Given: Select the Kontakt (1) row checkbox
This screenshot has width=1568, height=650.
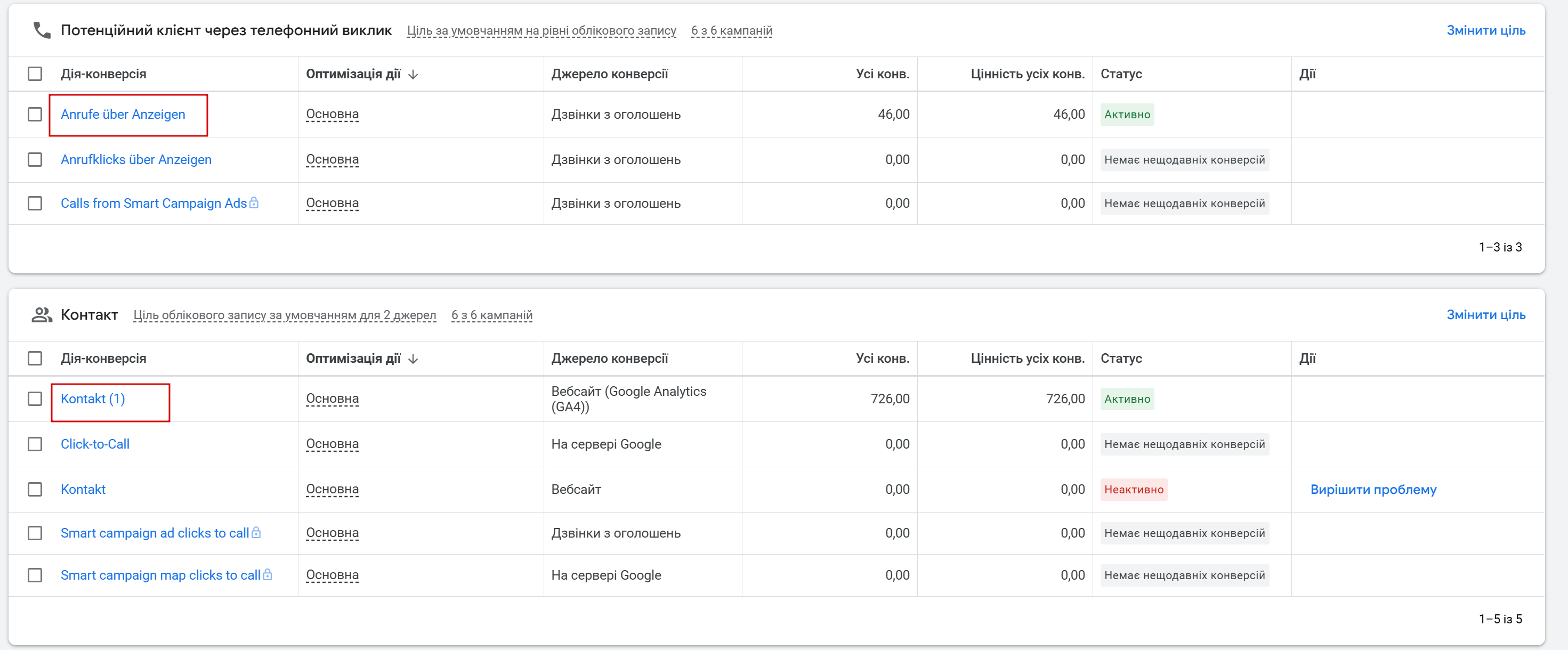Looking at the screenshot, I should pyautogui.click(x=35, y=399).
